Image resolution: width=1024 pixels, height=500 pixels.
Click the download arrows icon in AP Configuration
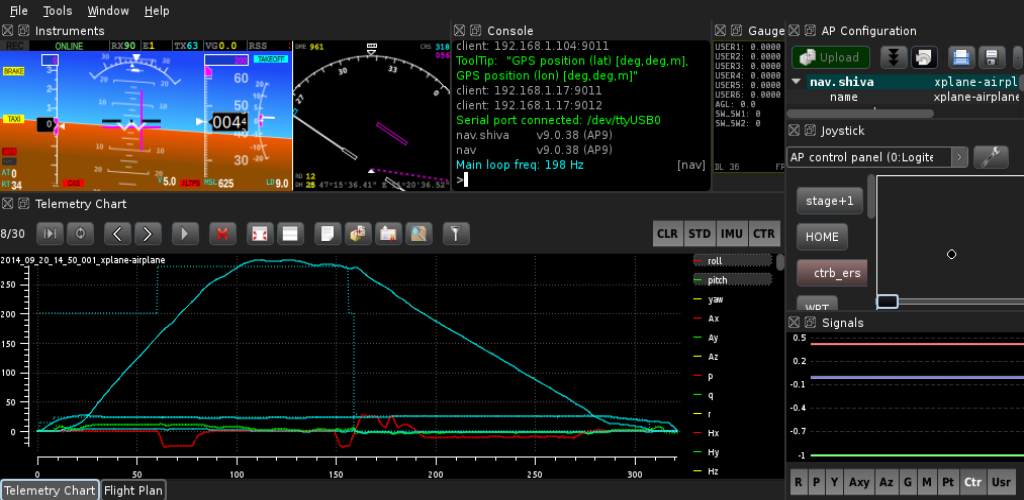pos(895,57)
